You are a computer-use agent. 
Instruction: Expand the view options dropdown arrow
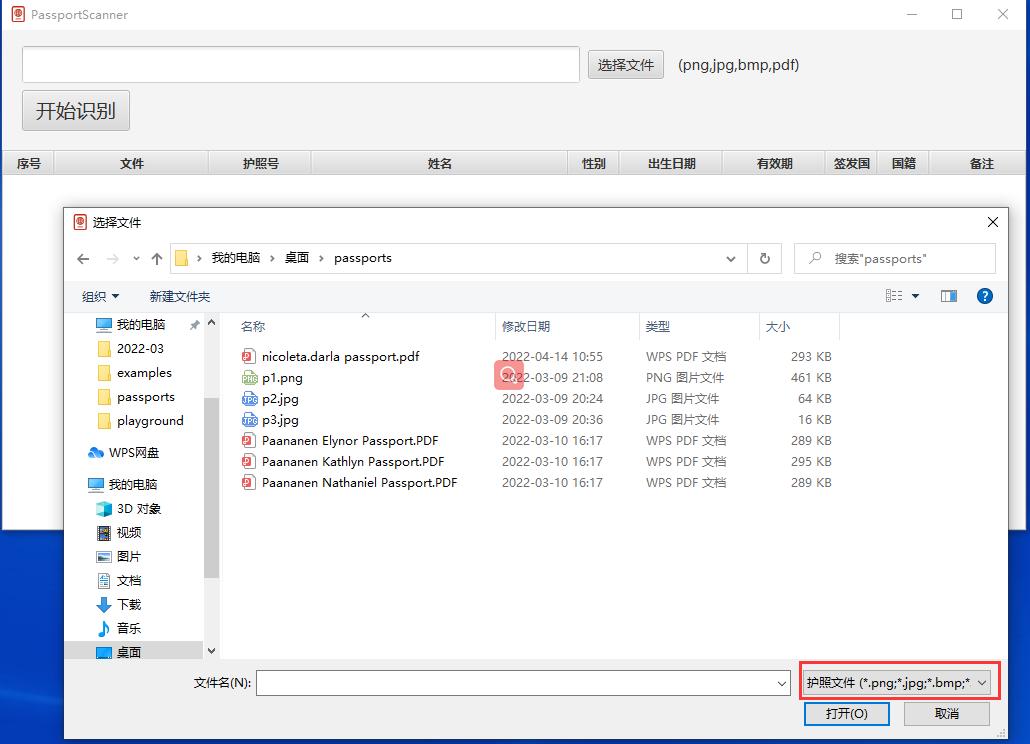[x=915, y=296]
